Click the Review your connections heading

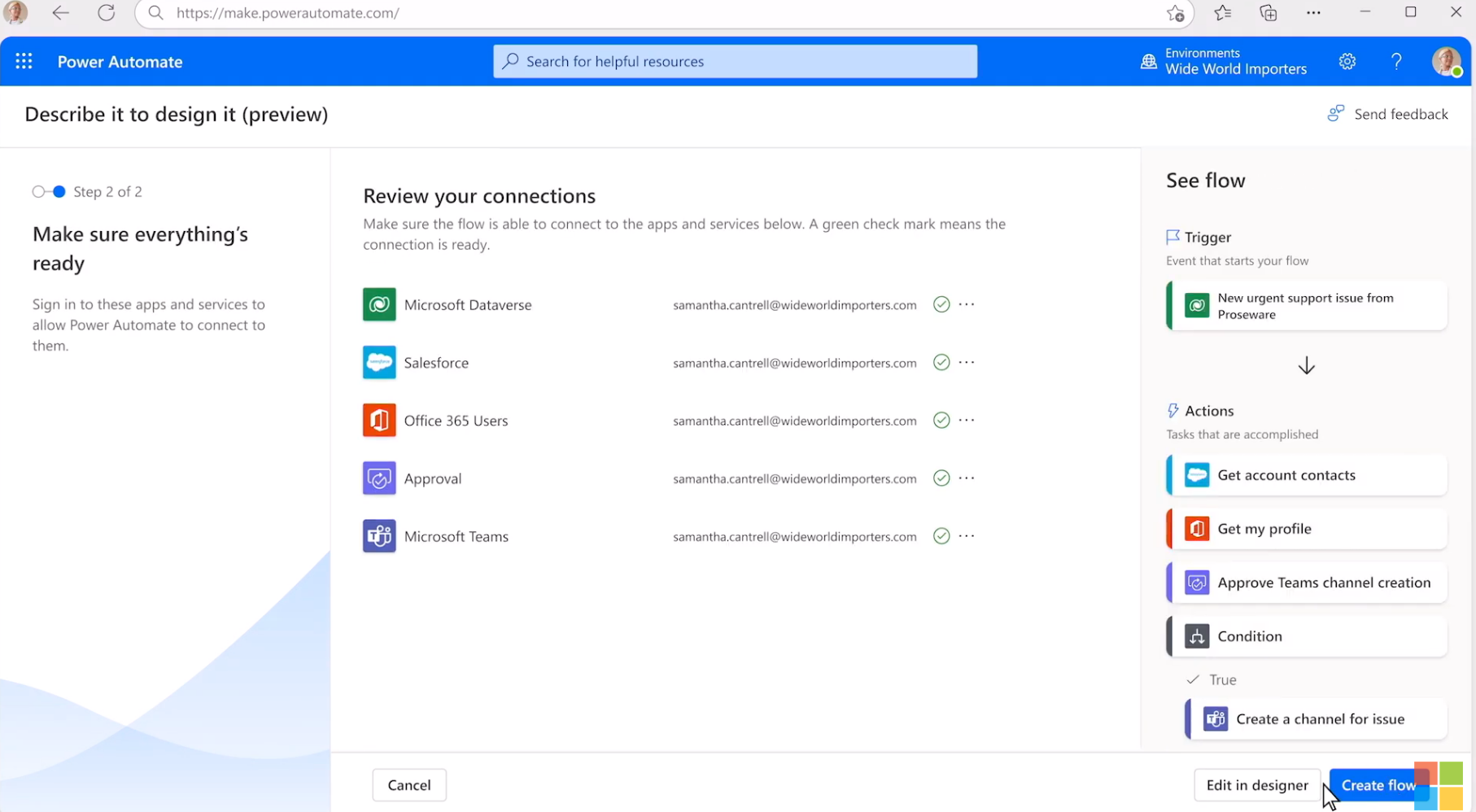(479, 196)
